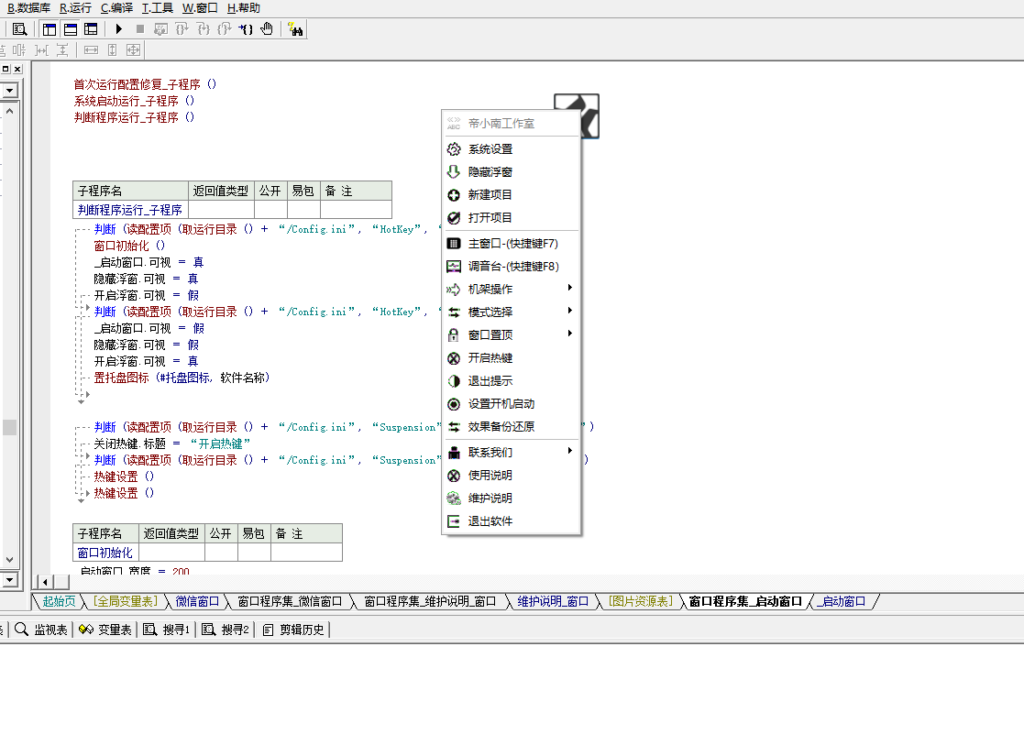Choose 主窗口-(快捷键F7) from context menu
Image resolution: width=1024 pixels, height=734 pixels.
(511, 244)
